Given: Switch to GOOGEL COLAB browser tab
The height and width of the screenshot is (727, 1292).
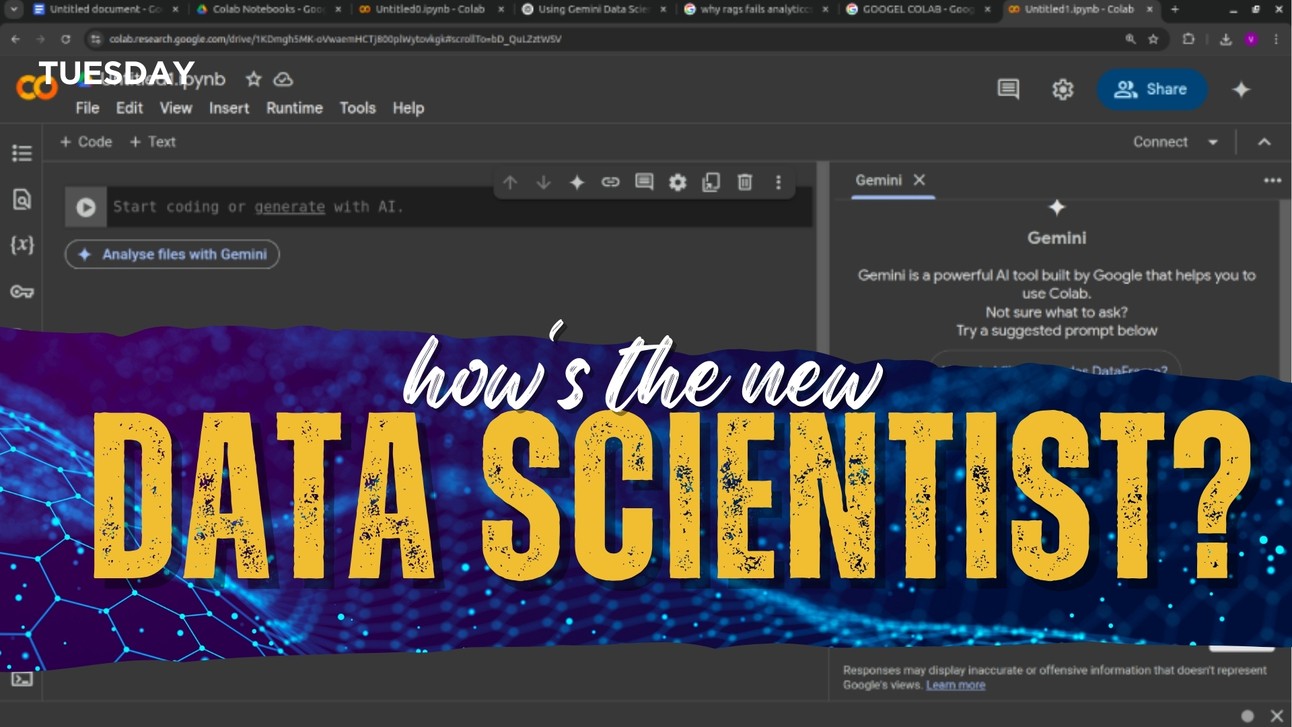Looking at the screenshot, I should coord(919,9).
